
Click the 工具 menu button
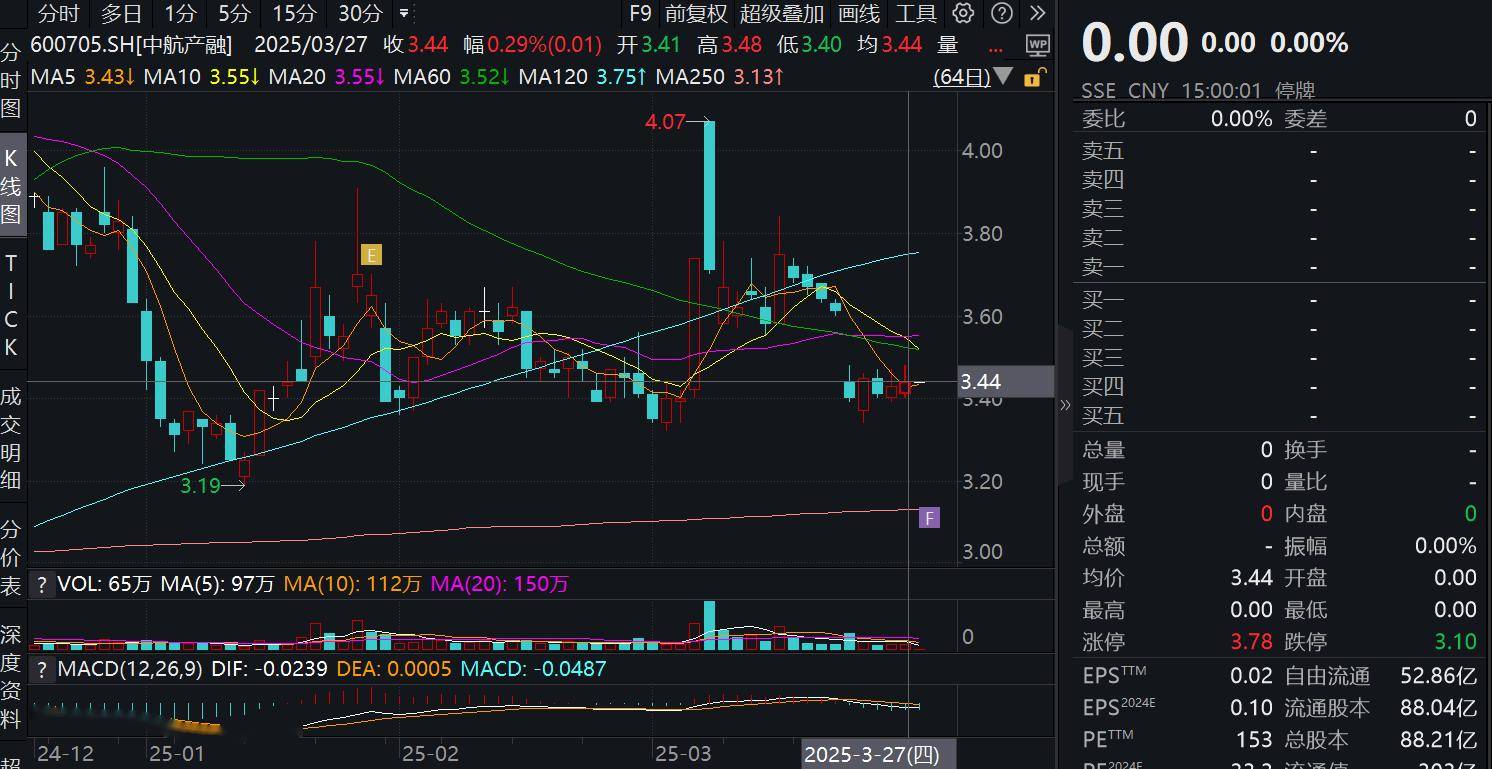tap(914, 14)
